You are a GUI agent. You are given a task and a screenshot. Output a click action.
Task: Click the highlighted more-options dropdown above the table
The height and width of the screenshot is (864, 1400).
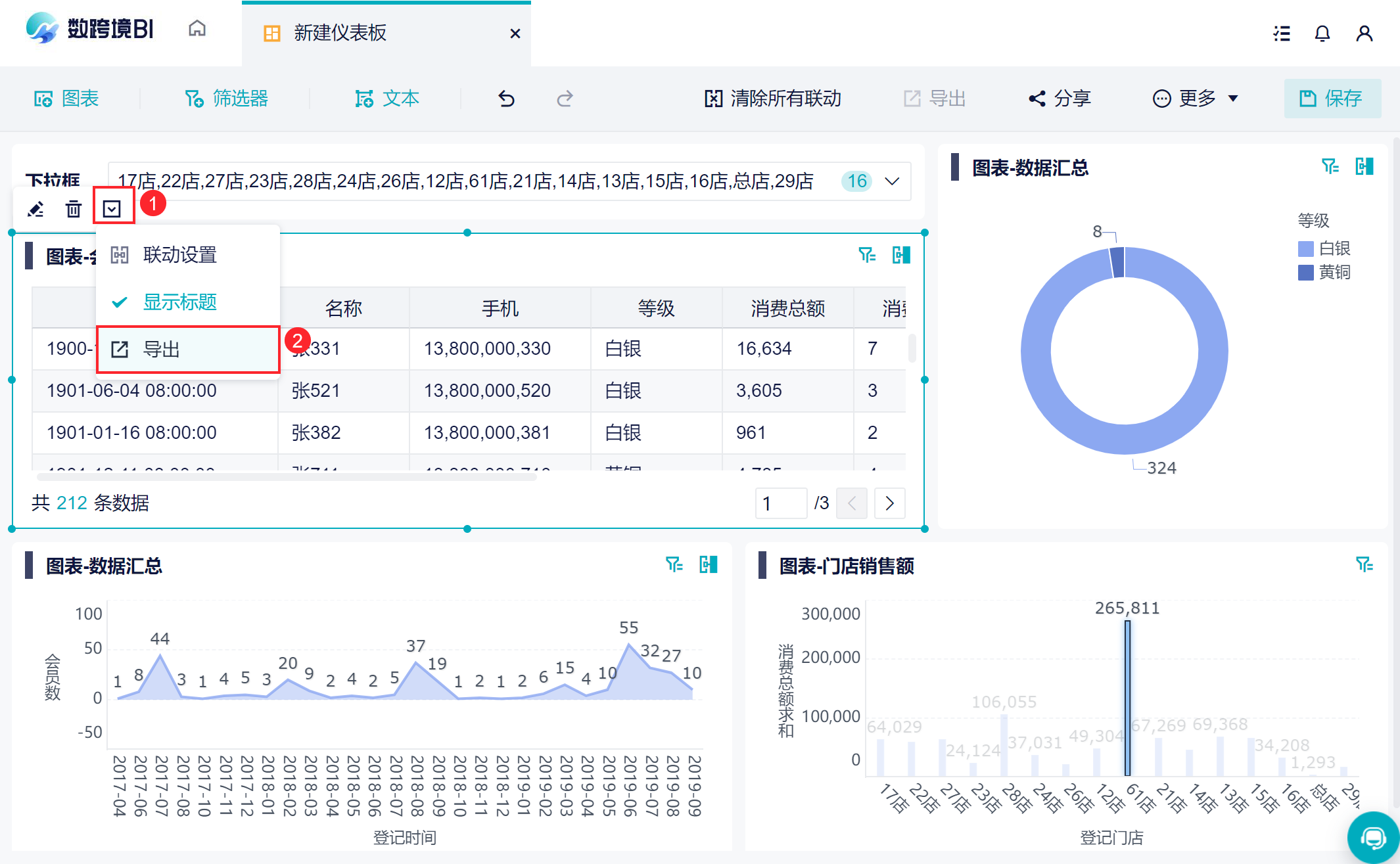tap(113, 208)
